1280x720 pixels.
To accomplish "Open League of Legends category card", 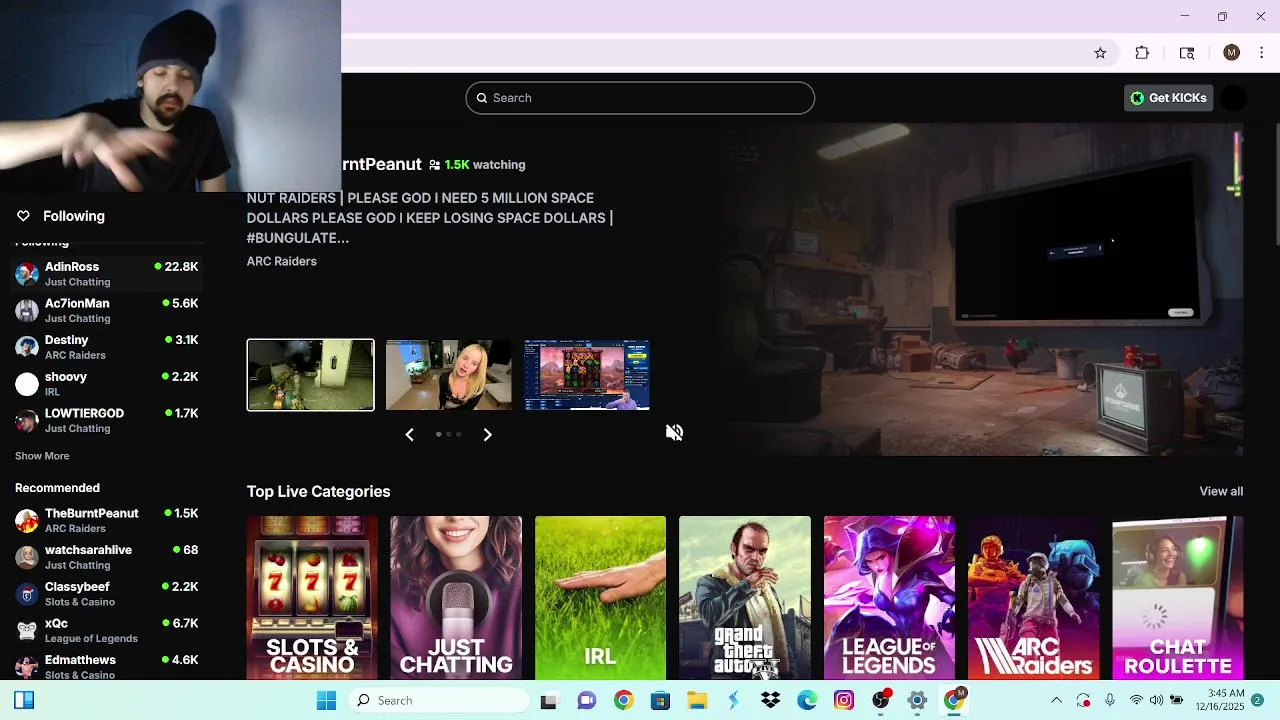I will [x=889, y=598].
